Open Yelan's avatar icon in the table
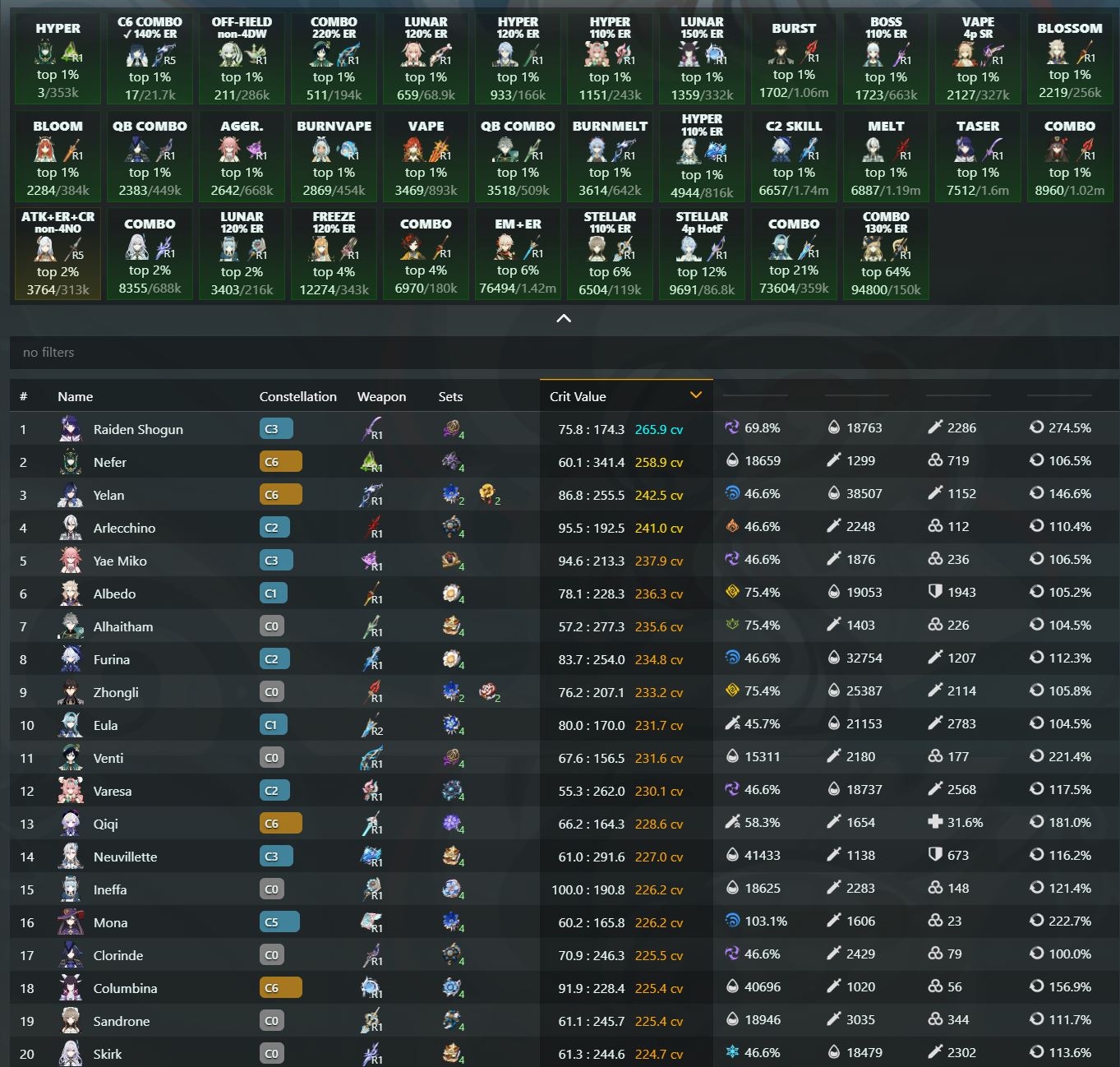 [71, 495]
